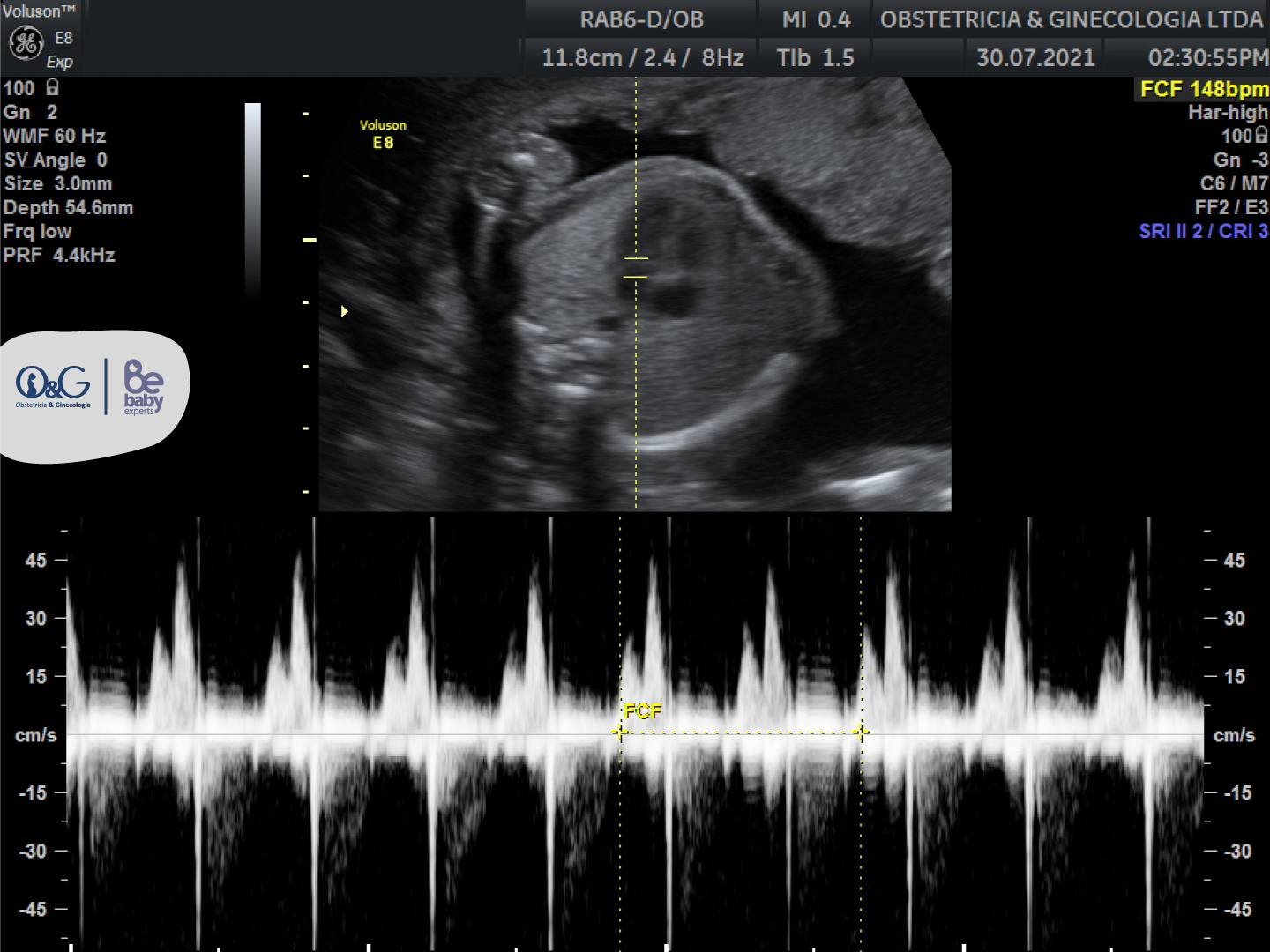Click the left FCF caliper cross marker

point(620,732)
